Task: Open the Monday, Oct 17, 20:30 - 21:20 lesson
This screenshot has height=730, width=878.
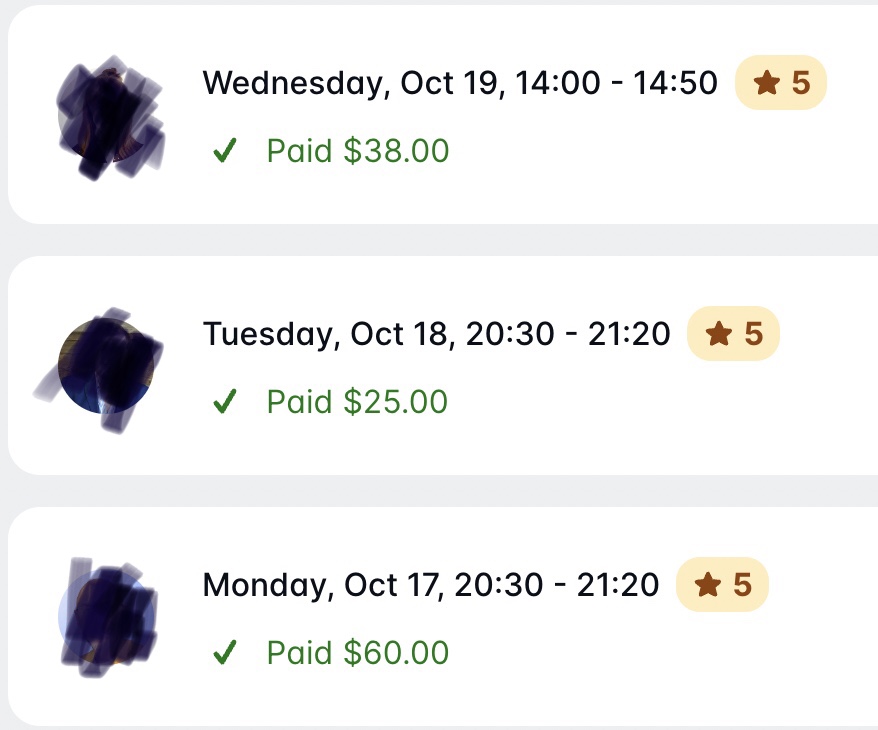Action: (x=431, y=585)
